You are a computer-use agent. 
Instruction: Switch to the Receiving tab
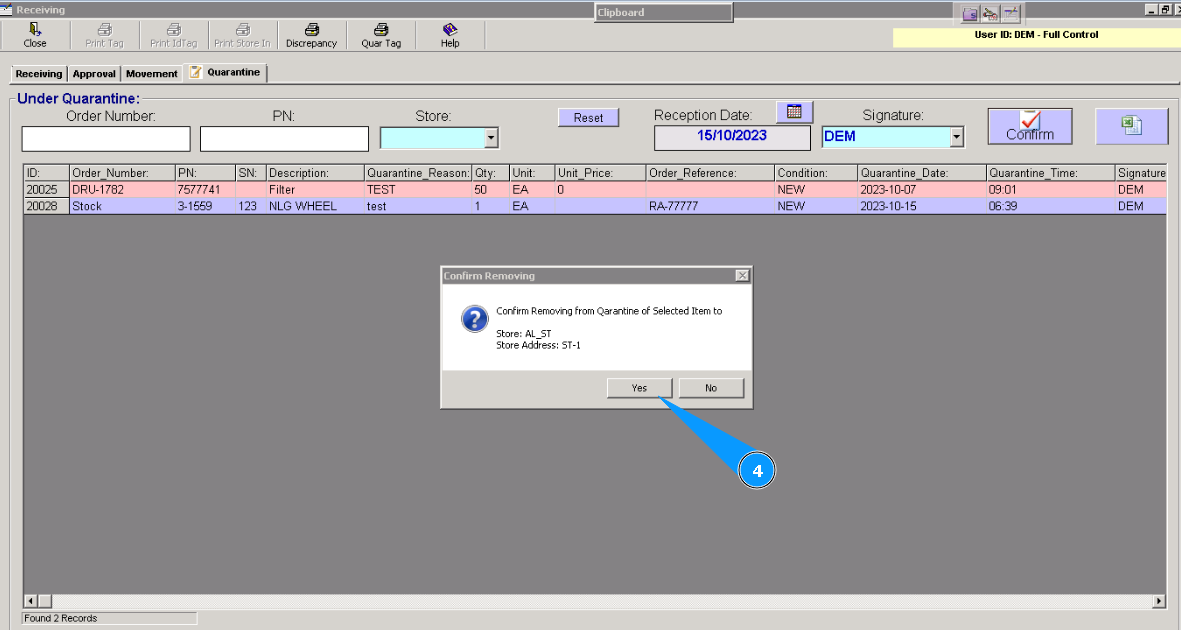pyautogui.click(x=38, y=72)
